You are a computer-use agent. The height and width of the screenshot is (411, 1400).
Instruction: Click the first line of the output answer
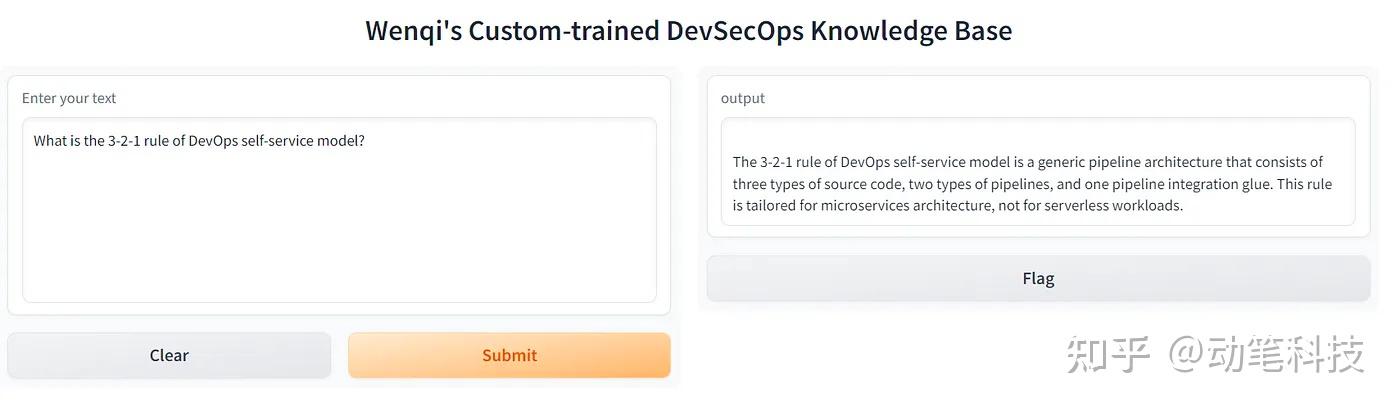pyautogui.click(x=1028, y=162)
